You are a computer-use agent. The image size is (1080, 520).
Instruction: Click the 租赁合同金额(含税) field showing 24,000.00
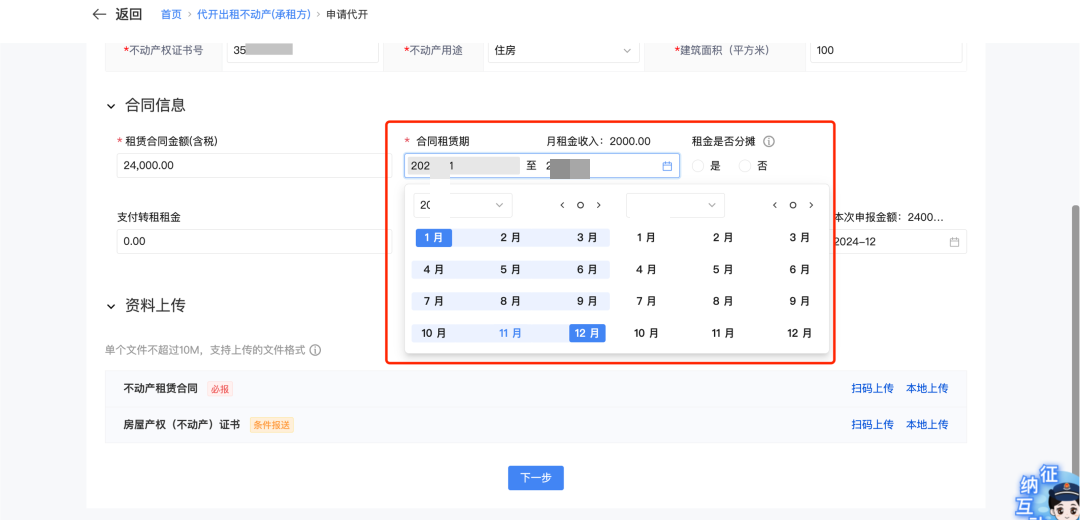click(254, 166)
